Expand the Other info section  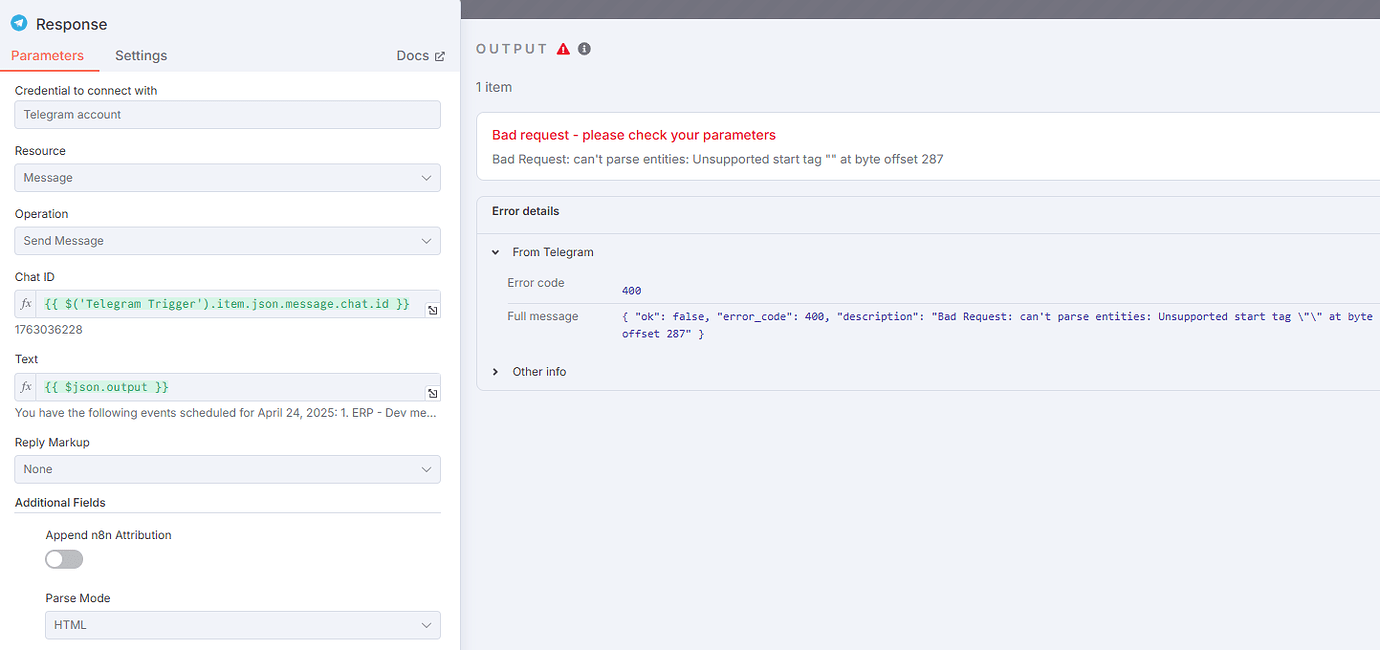pyautogui.click(x=495, y=371)
